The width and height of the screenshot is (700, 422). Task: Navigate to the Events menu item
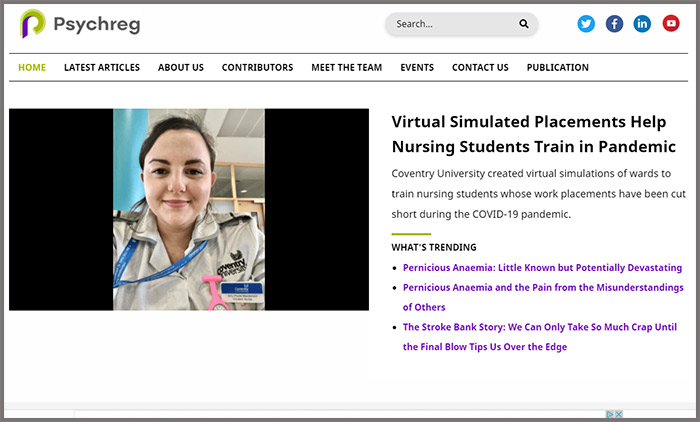tap(417, 68)
